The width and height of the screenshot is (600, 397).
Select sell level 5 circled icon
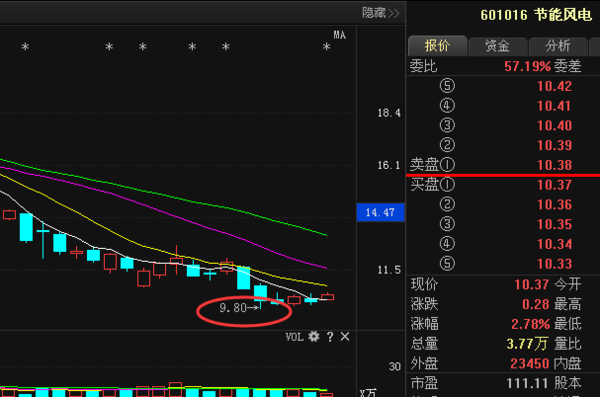(447, 86)
